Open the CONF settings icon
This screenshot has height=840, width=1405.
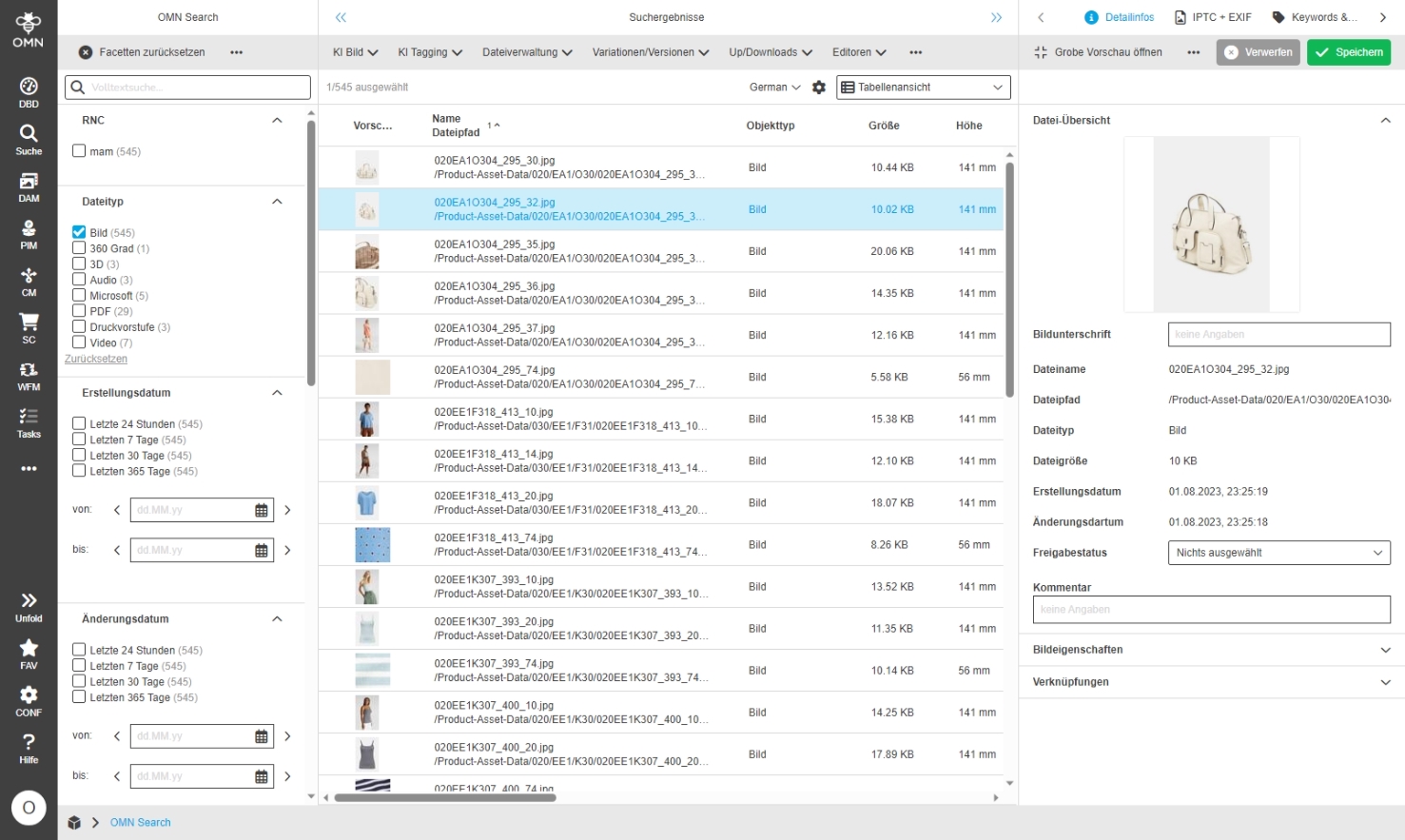(x=29, y=700)
